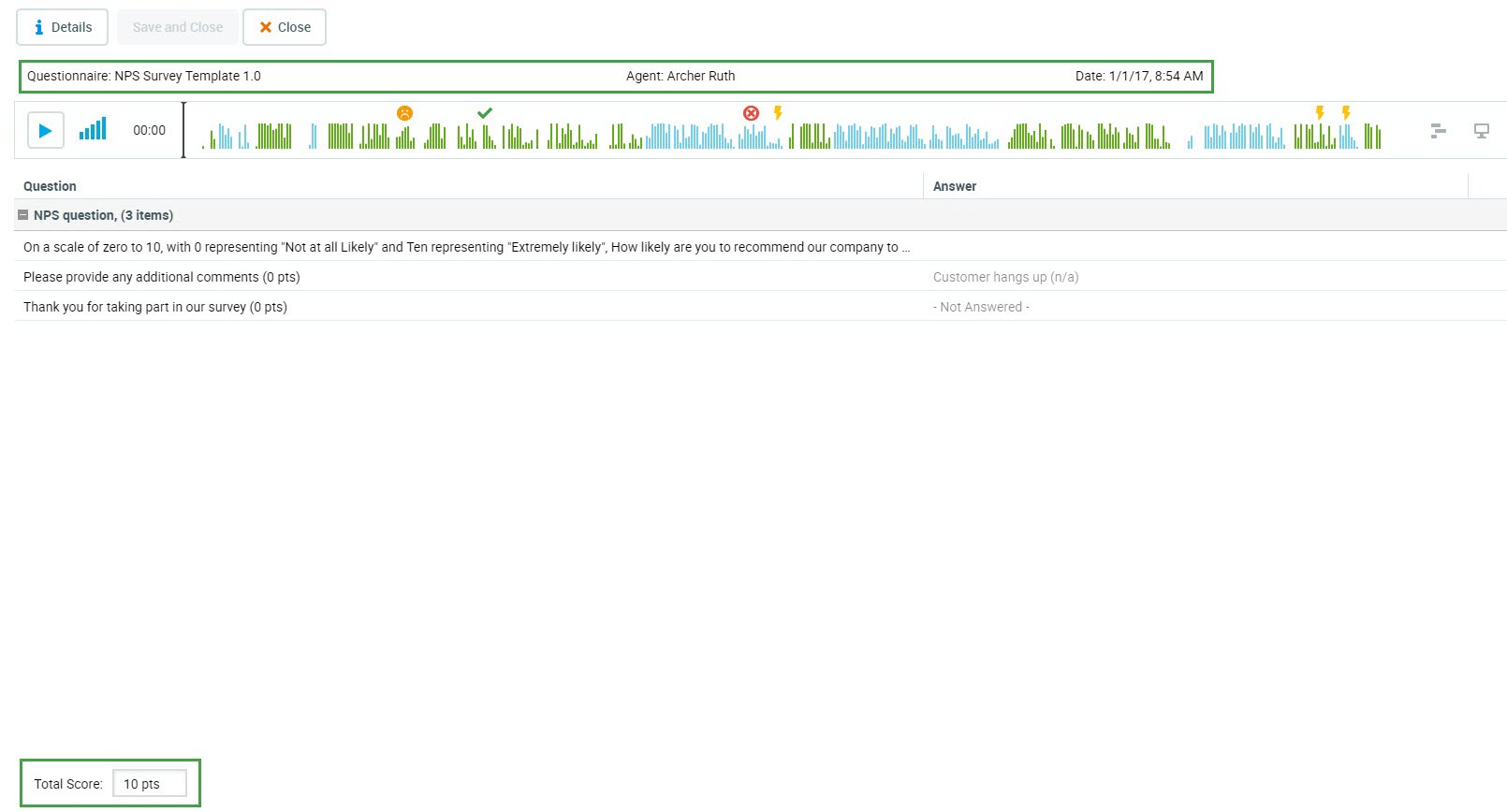Close the questionnaire review

click(x=285, y=27)
